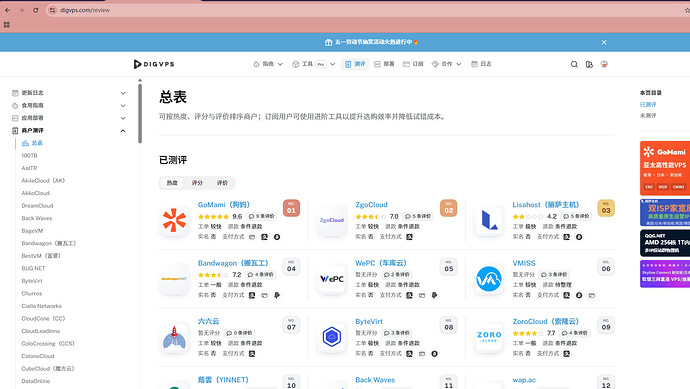Open DreamCloud in the sidebar list

point(37,206)
